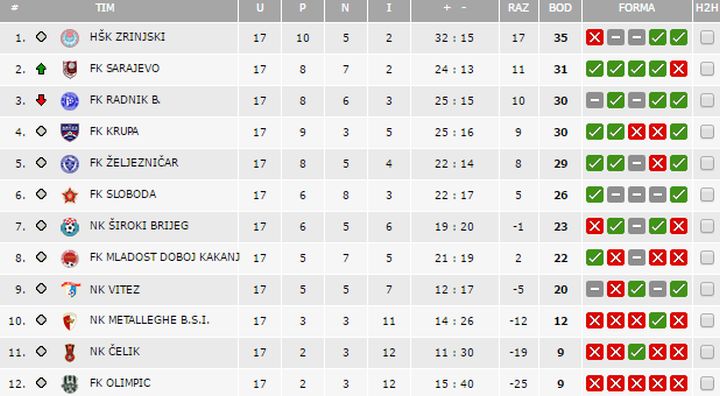The height and width of the screenshot is (396, 720).
Task: Click the NK Čelik club crest
Action: click(70, 353)
